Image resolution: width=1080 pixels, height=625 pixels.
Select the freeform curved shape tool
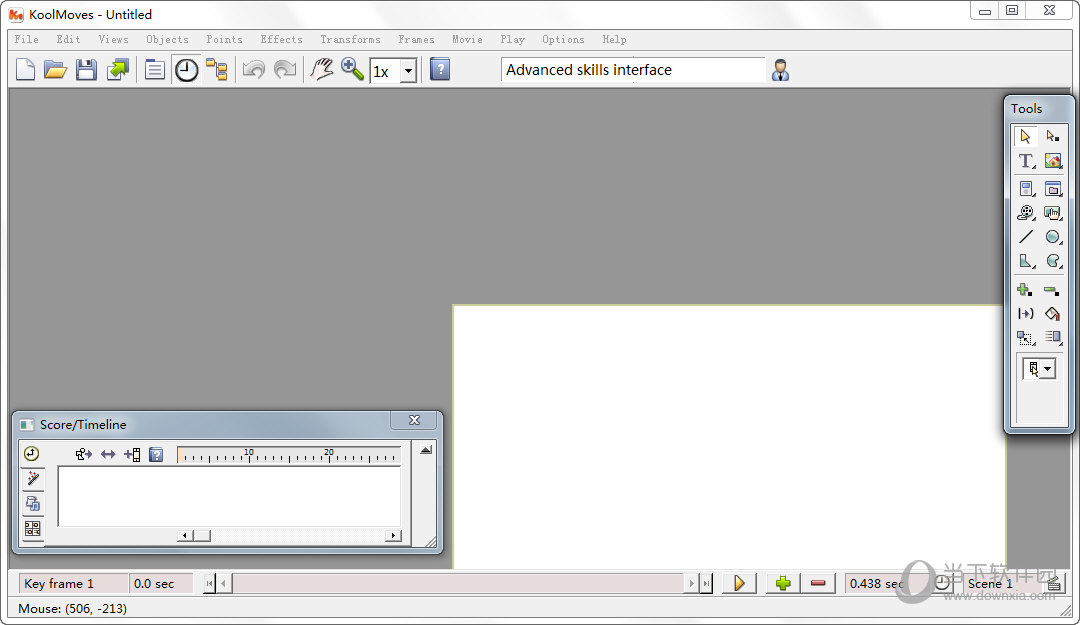(1052, 261)
